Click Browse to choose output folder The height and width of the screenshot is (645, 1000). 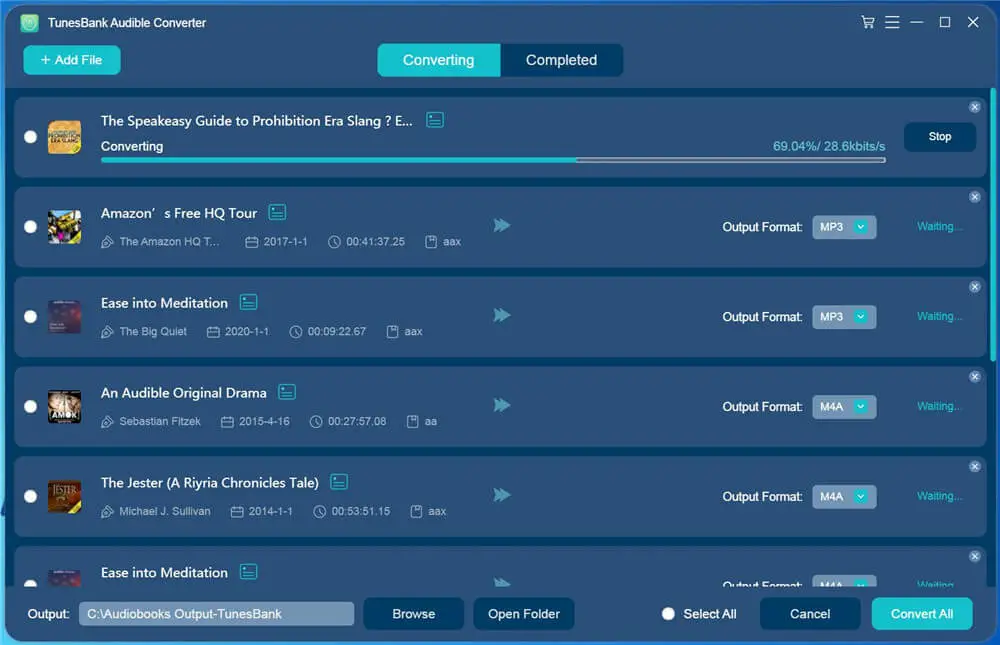(414, 614)
